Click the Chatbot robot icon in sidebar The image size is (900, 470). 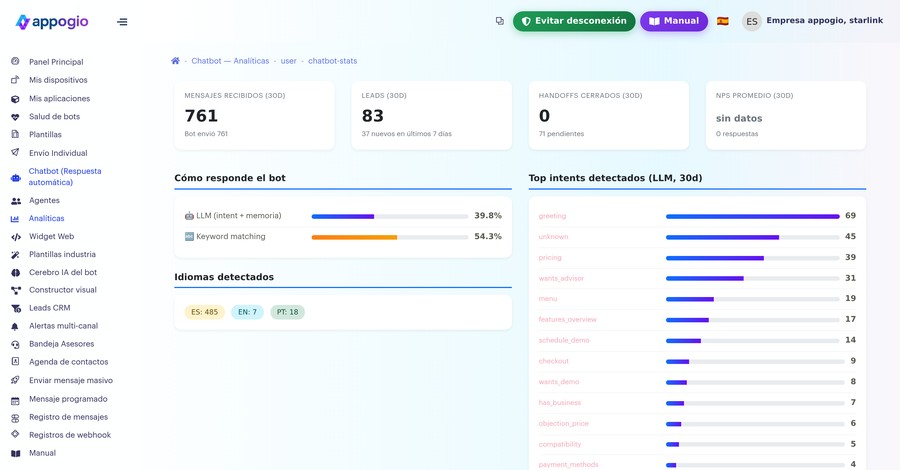pyautogui.click(x=15, y=178)
